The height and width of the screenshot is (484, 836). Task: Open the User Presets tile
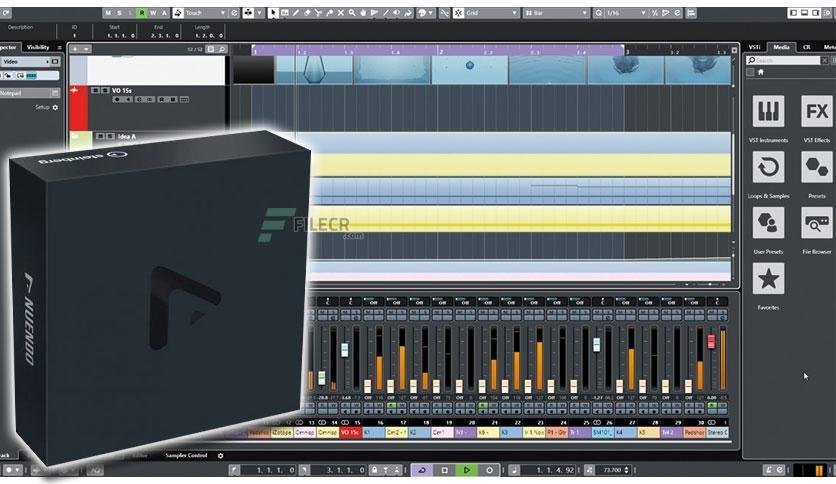pos(768,223)
